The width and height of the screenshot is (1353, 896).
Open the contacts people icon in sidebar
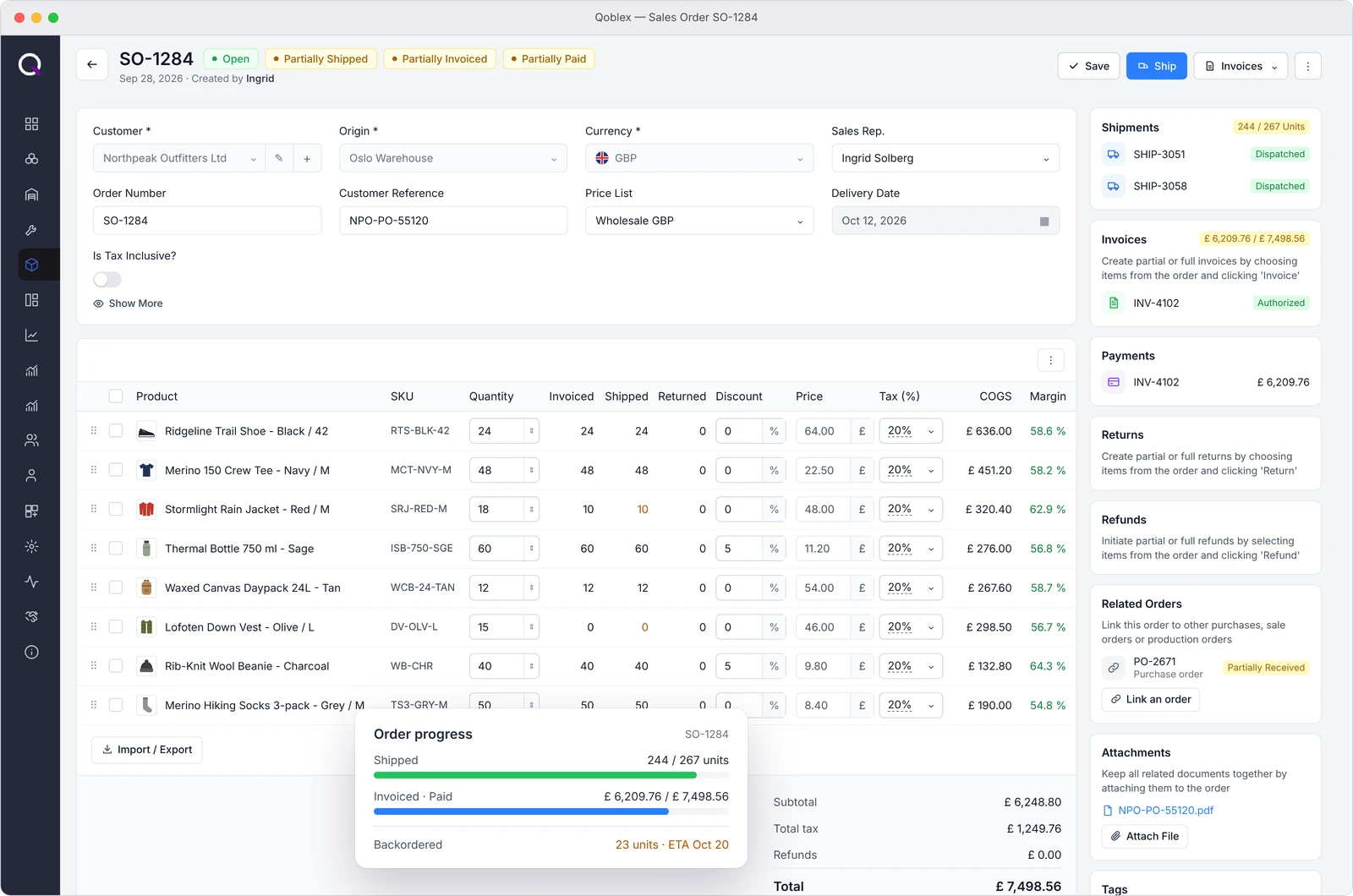coord(31,440)
